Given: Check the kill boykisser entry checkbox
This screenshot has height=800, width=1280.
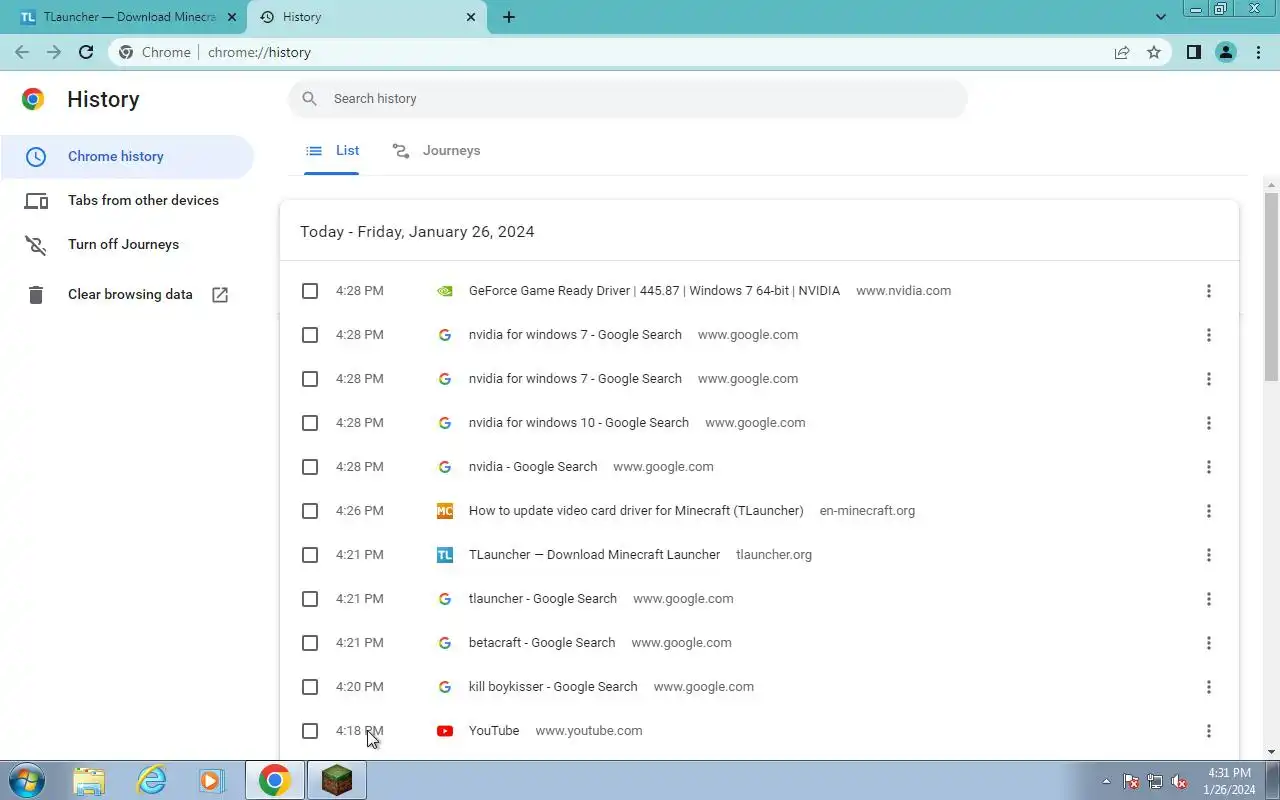Looking at the screenshot, I should coord(310,687).
